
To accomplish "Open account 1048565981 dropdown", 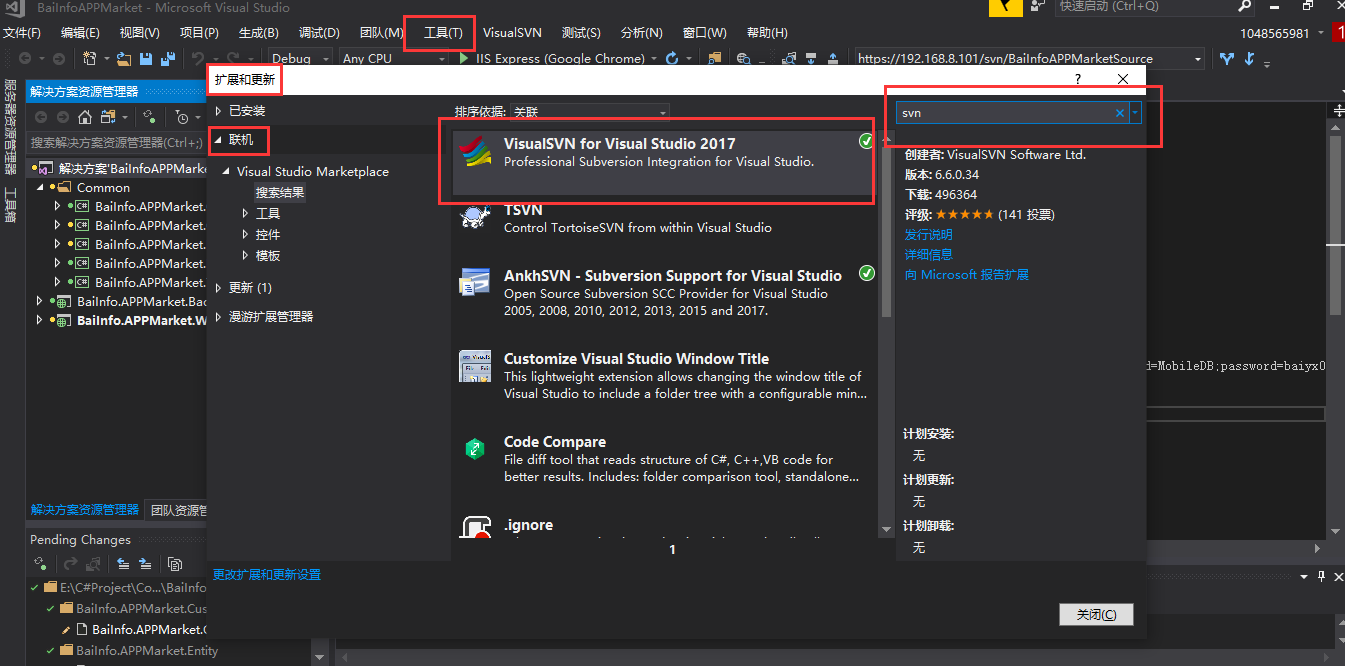I will point(1323,33).
